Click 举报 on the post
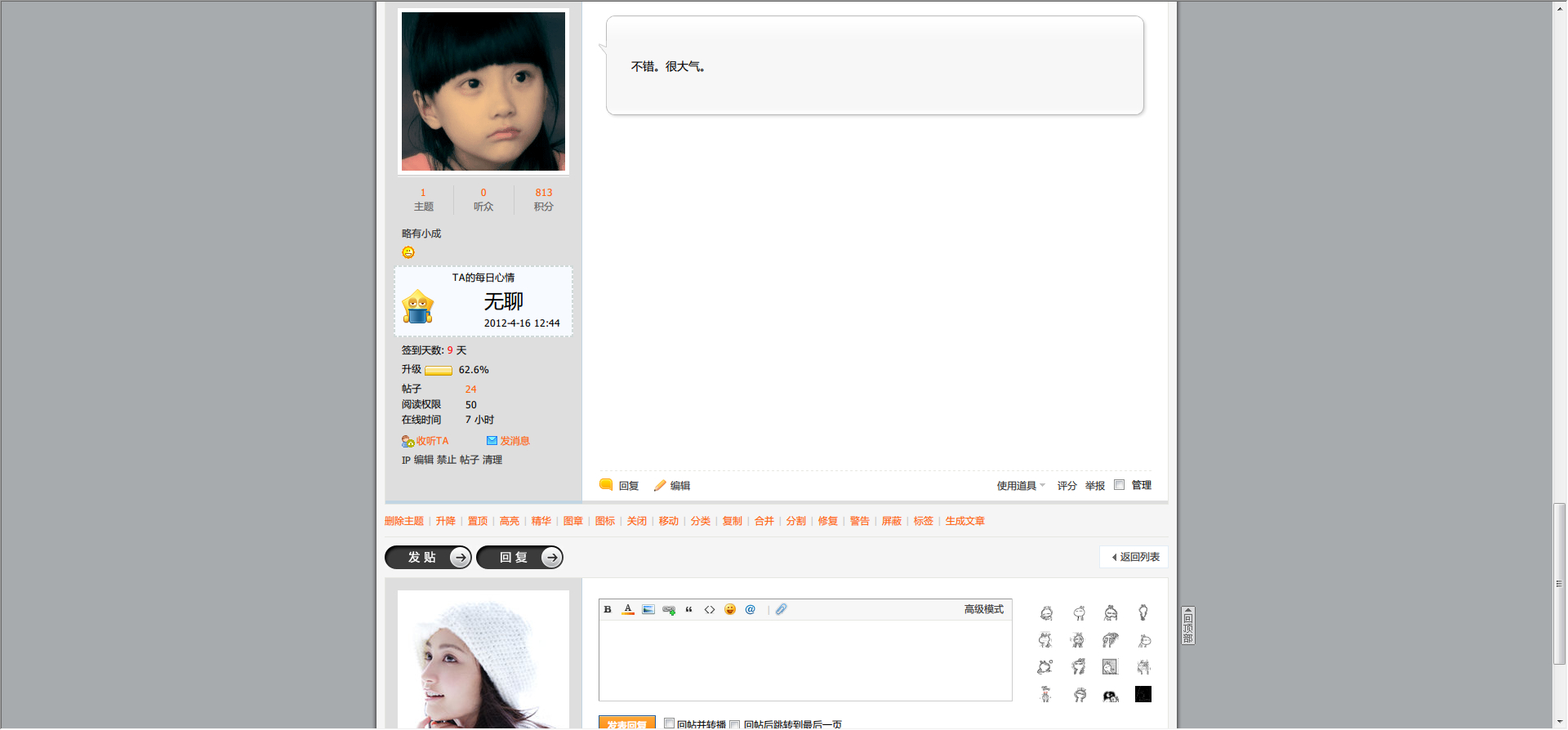The width and height of the screenshot is (1568, 730). tap(1095, 486)
